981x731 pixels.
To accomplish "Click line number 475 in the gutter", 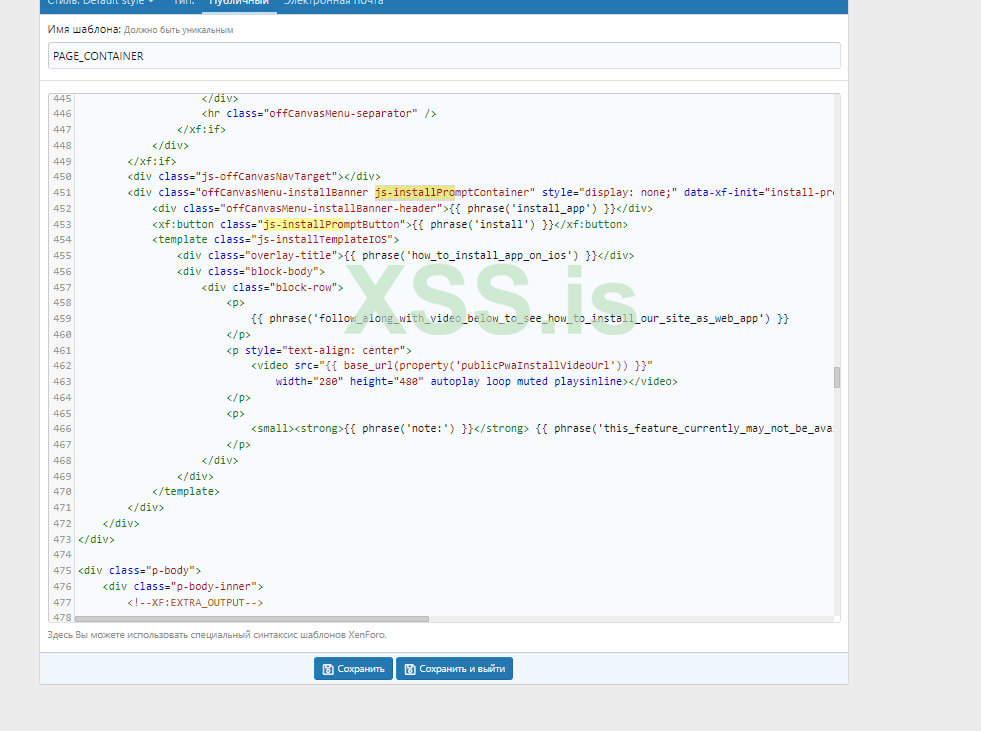I will click(x=62, y=570).
